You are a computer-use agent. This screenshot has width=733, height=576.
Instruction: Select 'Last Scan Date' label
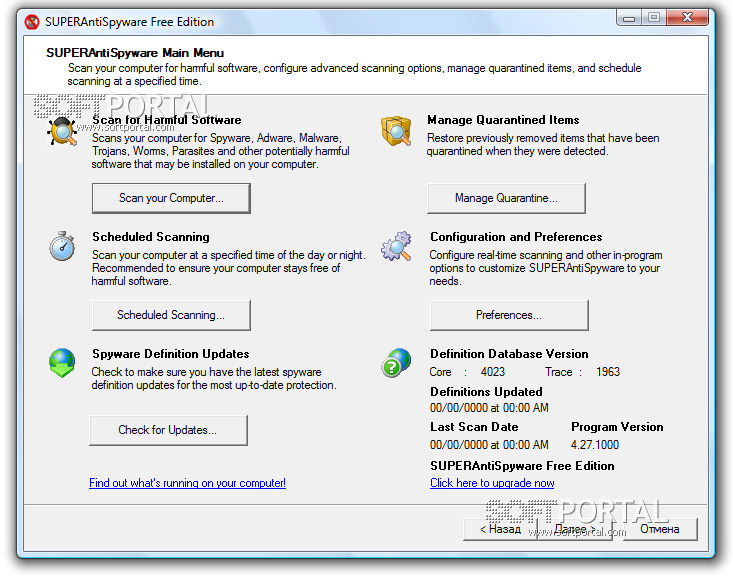[x=474, y=427]
